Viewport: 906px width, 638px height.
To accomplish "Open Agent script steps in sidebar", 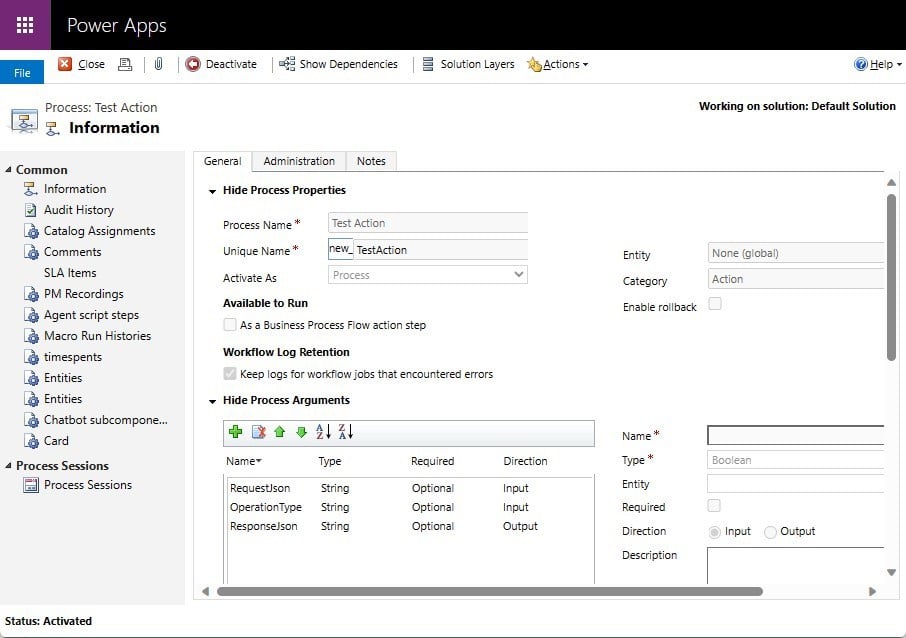I will click(x=91, y=315).
